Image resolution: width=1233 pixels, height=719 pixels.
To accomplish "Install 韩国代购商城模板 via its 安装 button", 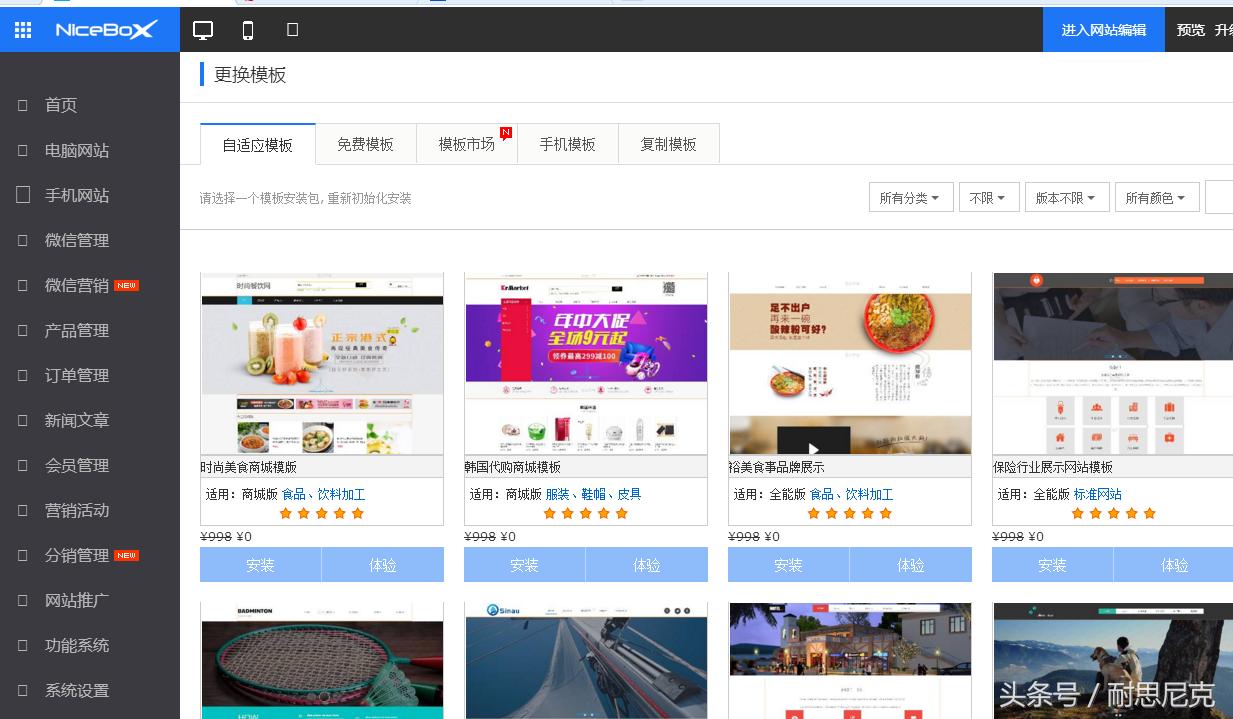I will pyautogui.click(x=523, y=564).
